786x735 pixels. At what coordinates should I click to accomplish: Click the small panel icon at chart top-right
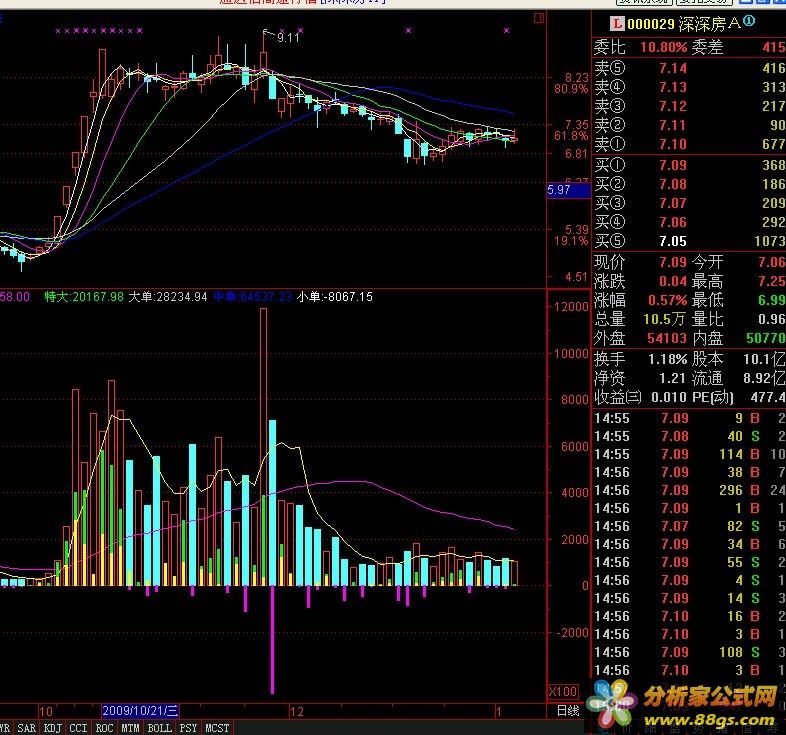[x=539, y=18]
